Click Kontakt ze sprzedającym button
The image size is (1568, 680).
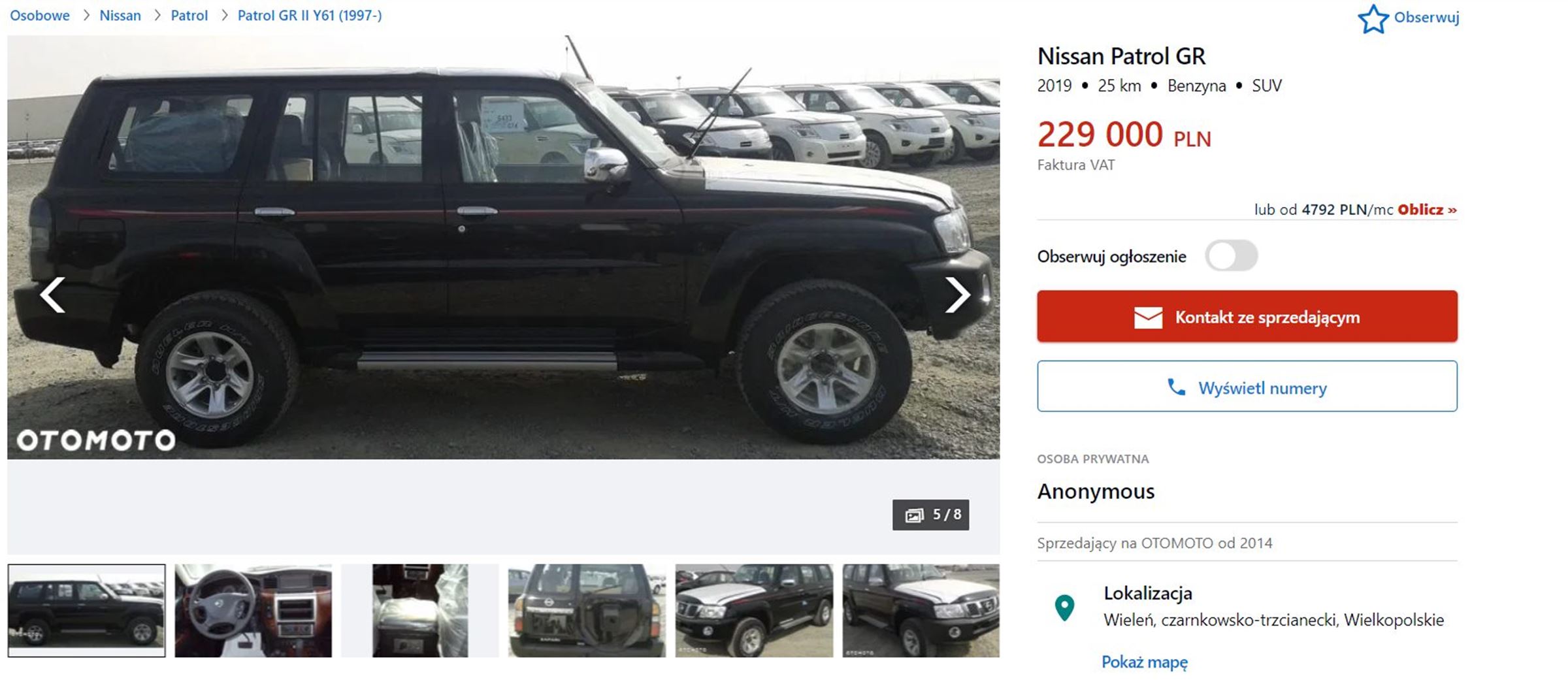1247,316
